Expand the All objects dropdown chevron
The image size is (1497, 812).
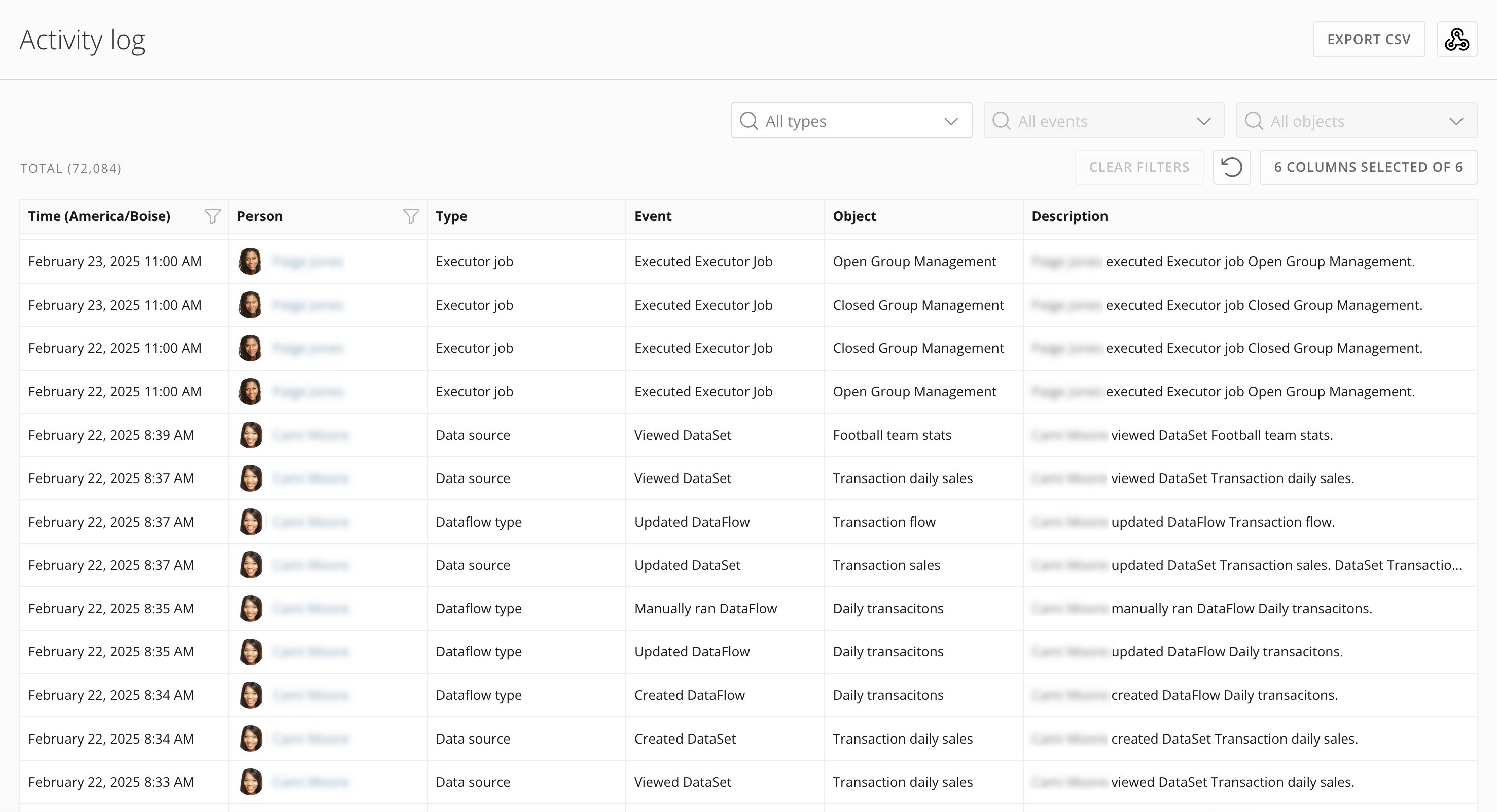[1456, 121]
